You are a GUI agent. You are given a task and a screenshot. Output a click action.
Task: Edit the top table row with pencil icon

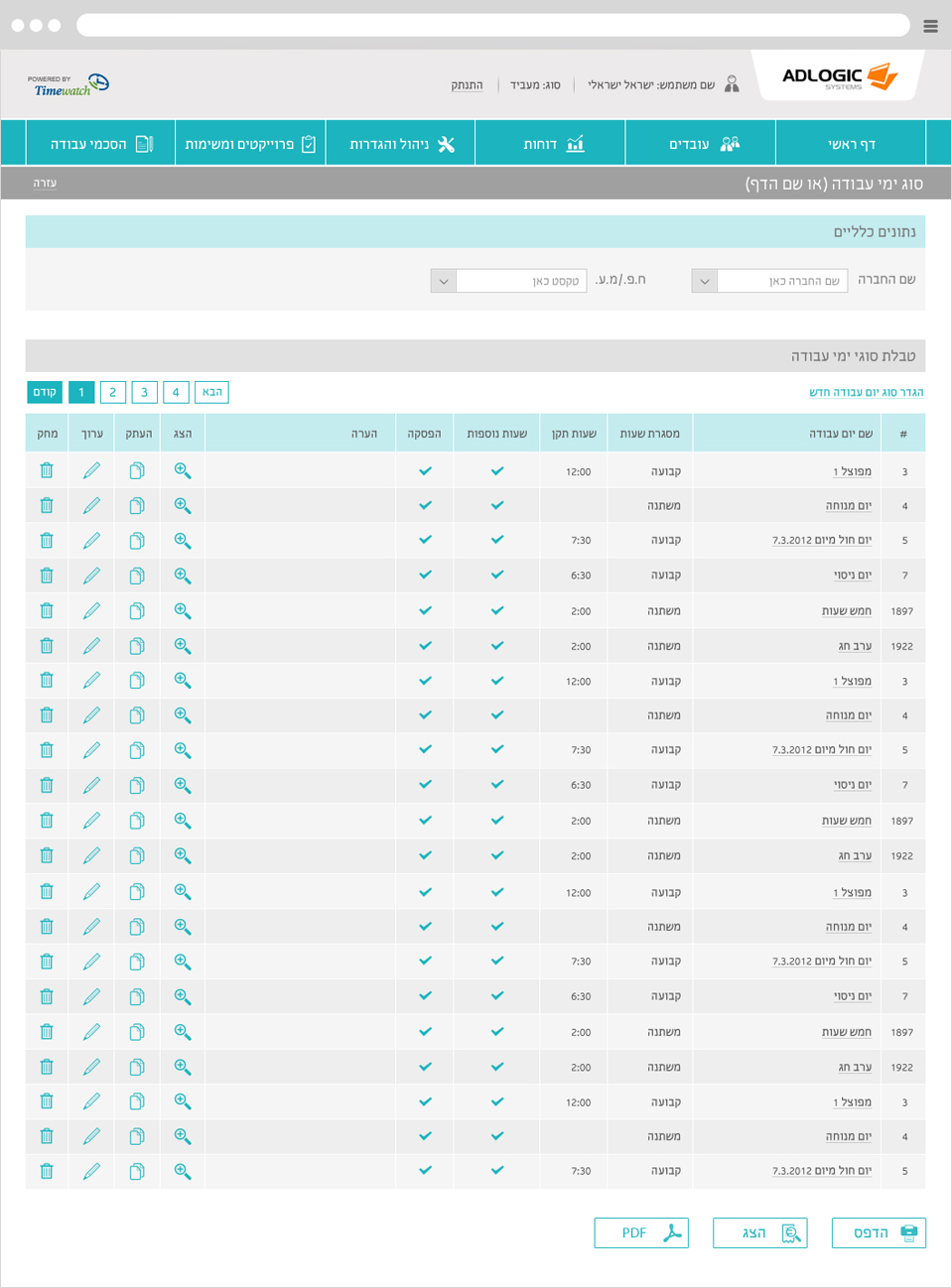coord(91,470)
